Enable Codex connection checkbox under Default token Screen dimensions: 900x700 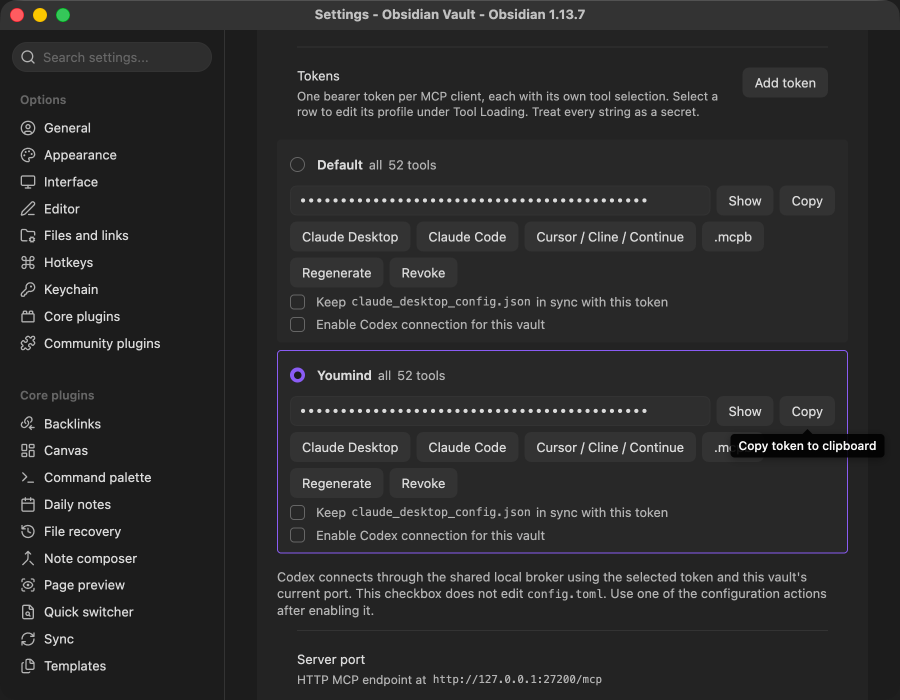click(297, 325)
